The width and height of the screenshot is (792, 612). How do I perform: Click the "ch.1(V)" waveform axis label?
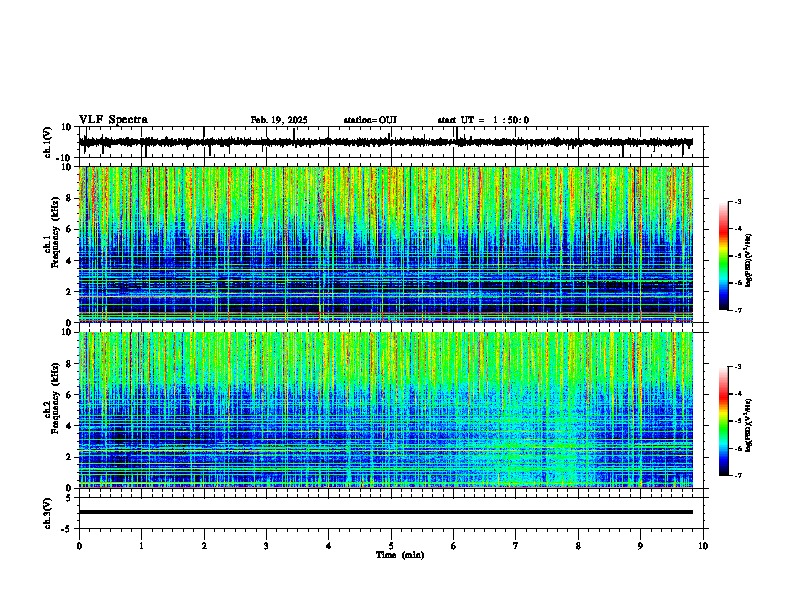click(48, 142)
